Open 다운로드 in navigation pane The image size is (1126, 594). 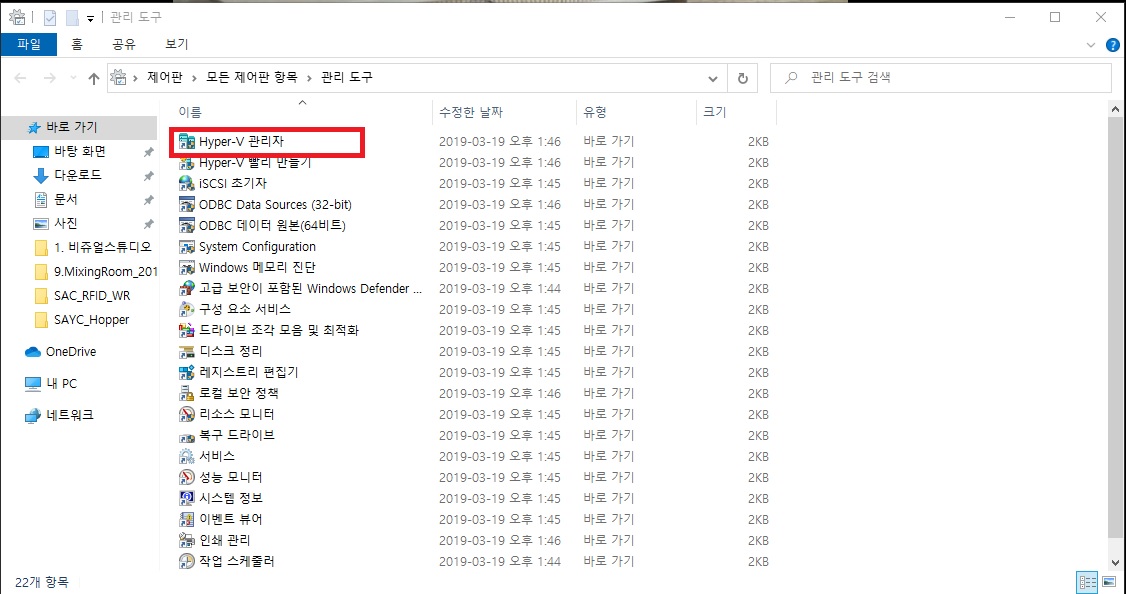[x=78, y=175]
